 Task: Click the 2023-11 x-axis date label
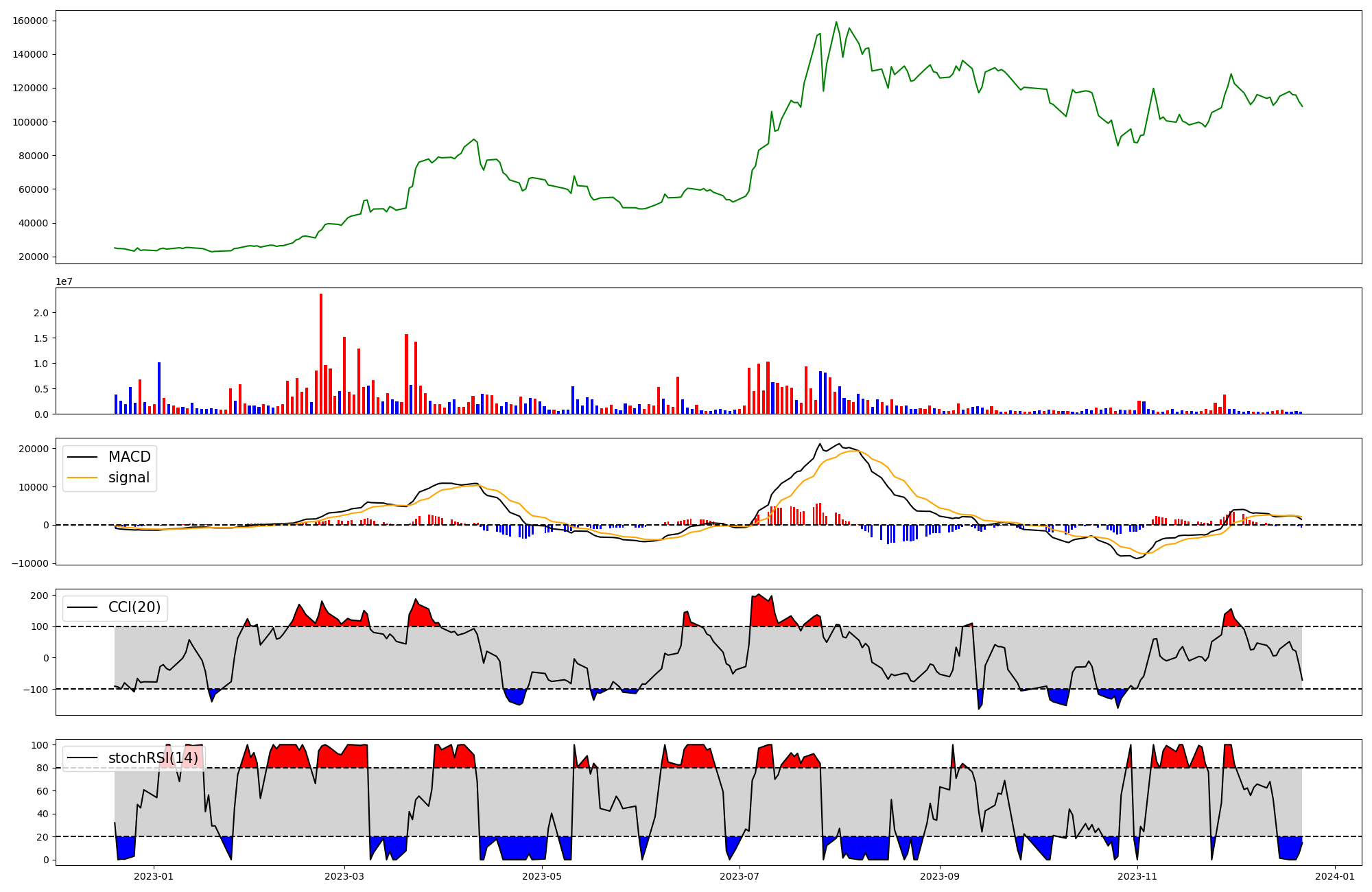tap(1137, 876)
